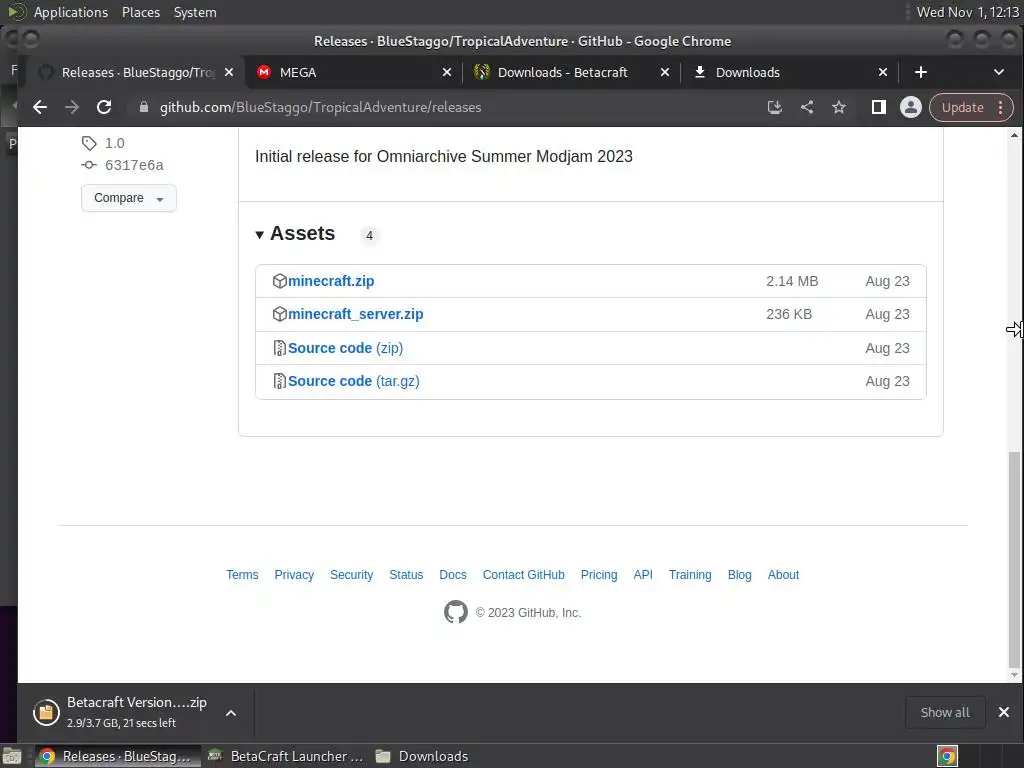Viewport: 1024px width, 768px height.
Task: Close the MEGA tab
Action: [447, 72]
